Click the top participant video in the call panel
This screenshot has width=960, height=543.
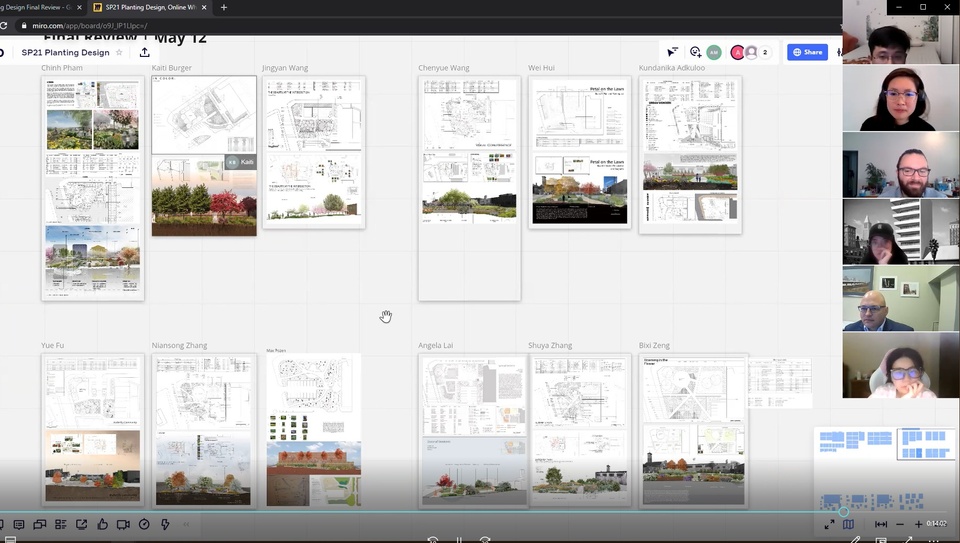coord(901,32)
